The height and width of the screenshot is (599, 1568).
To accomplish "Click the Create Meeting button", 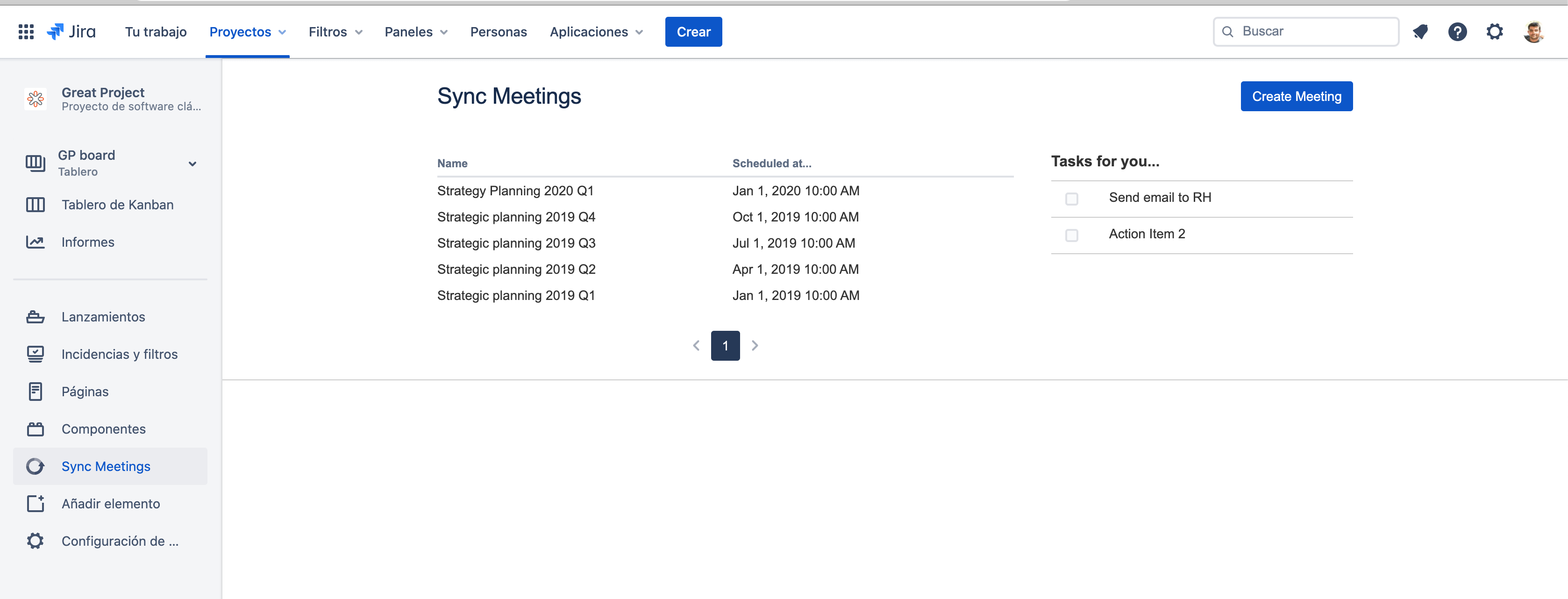I will (1296, 96).
